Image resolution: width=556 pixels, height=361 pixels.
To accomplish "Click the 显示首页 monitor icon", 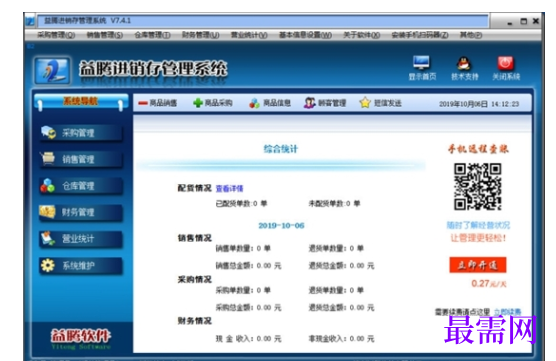I will 422,63.
